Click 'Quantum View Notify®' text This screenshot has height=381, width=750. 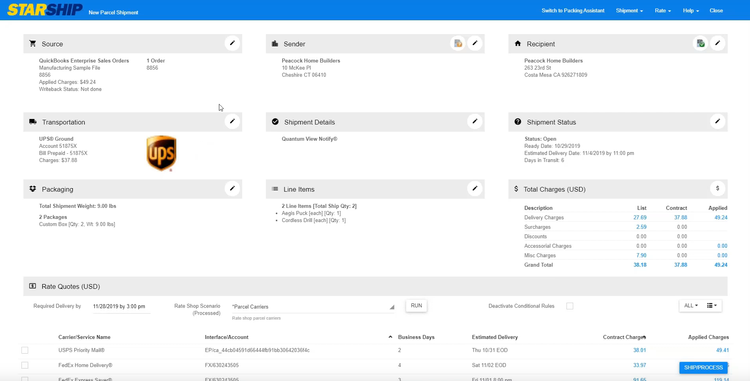[x=309, y=139]
